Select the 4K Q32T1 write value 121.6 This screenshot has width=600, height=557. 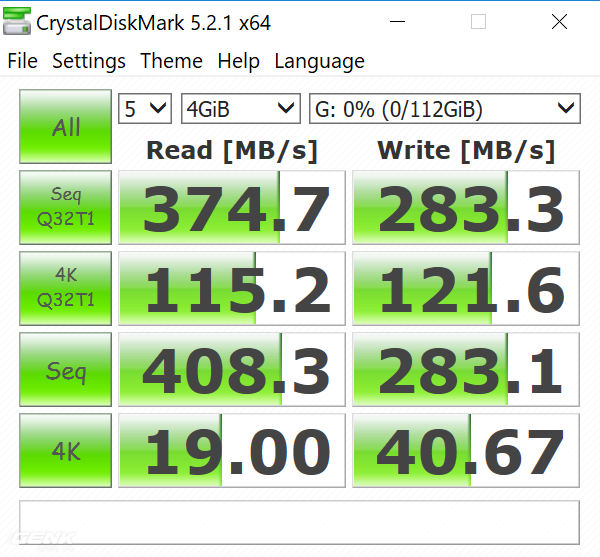(466, 288)
